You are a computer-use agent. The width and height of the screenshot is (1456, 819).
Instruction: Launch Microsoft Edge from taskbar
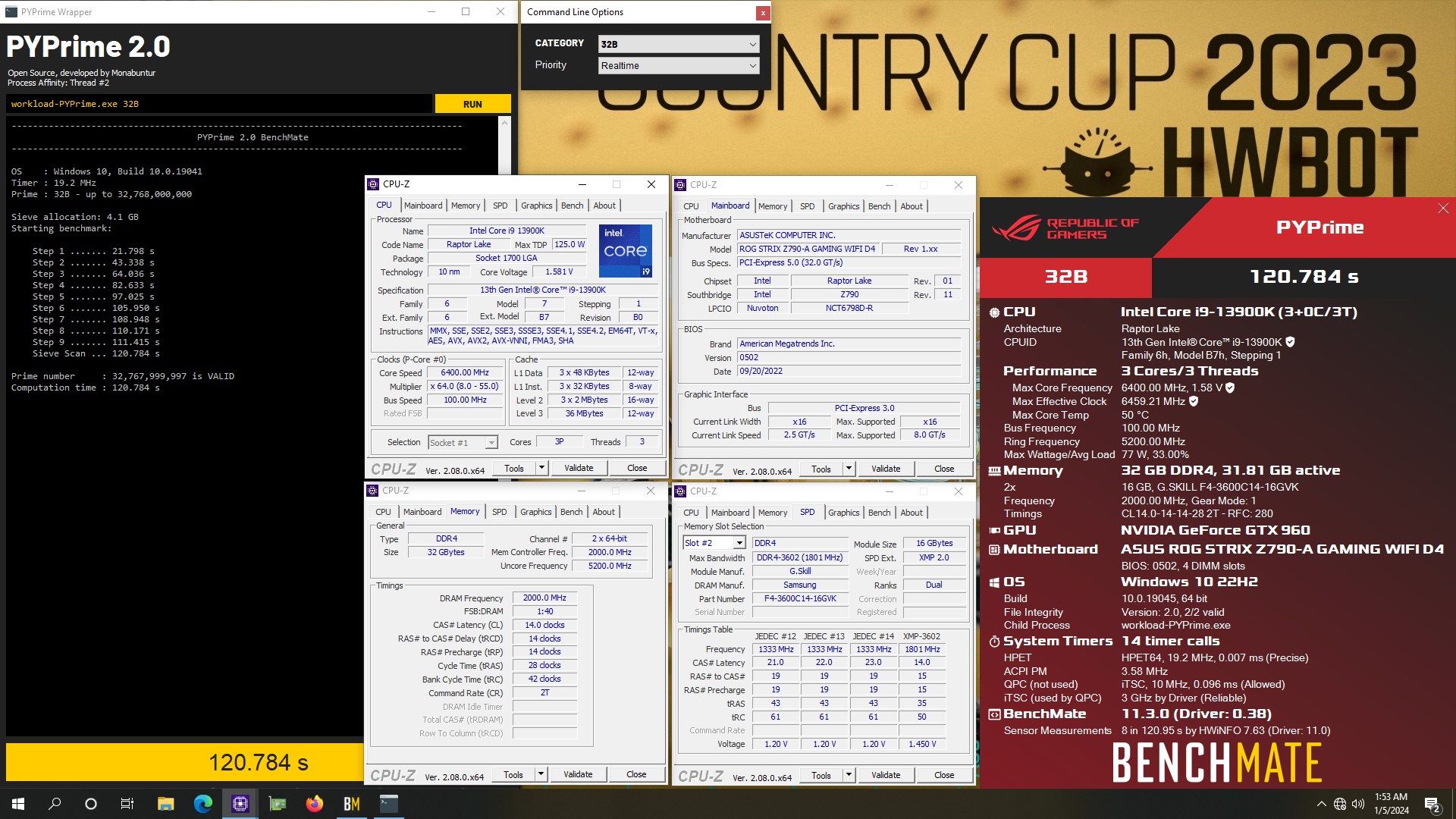[202, 804]
